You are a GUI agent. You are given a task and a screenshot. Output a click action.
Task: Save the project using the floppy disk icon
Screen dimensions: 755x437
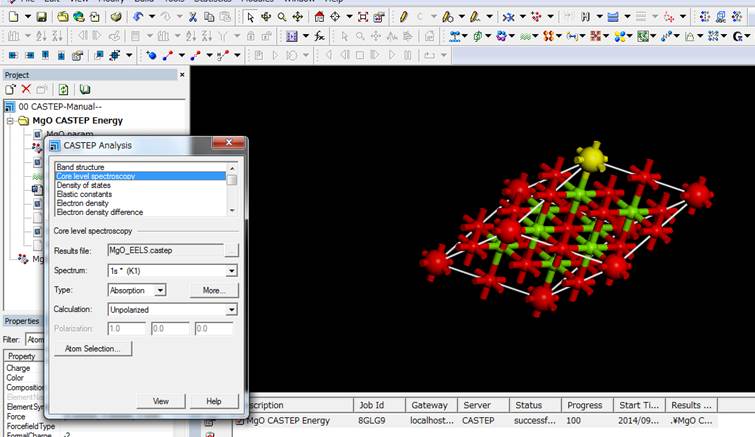click(42, 17)
